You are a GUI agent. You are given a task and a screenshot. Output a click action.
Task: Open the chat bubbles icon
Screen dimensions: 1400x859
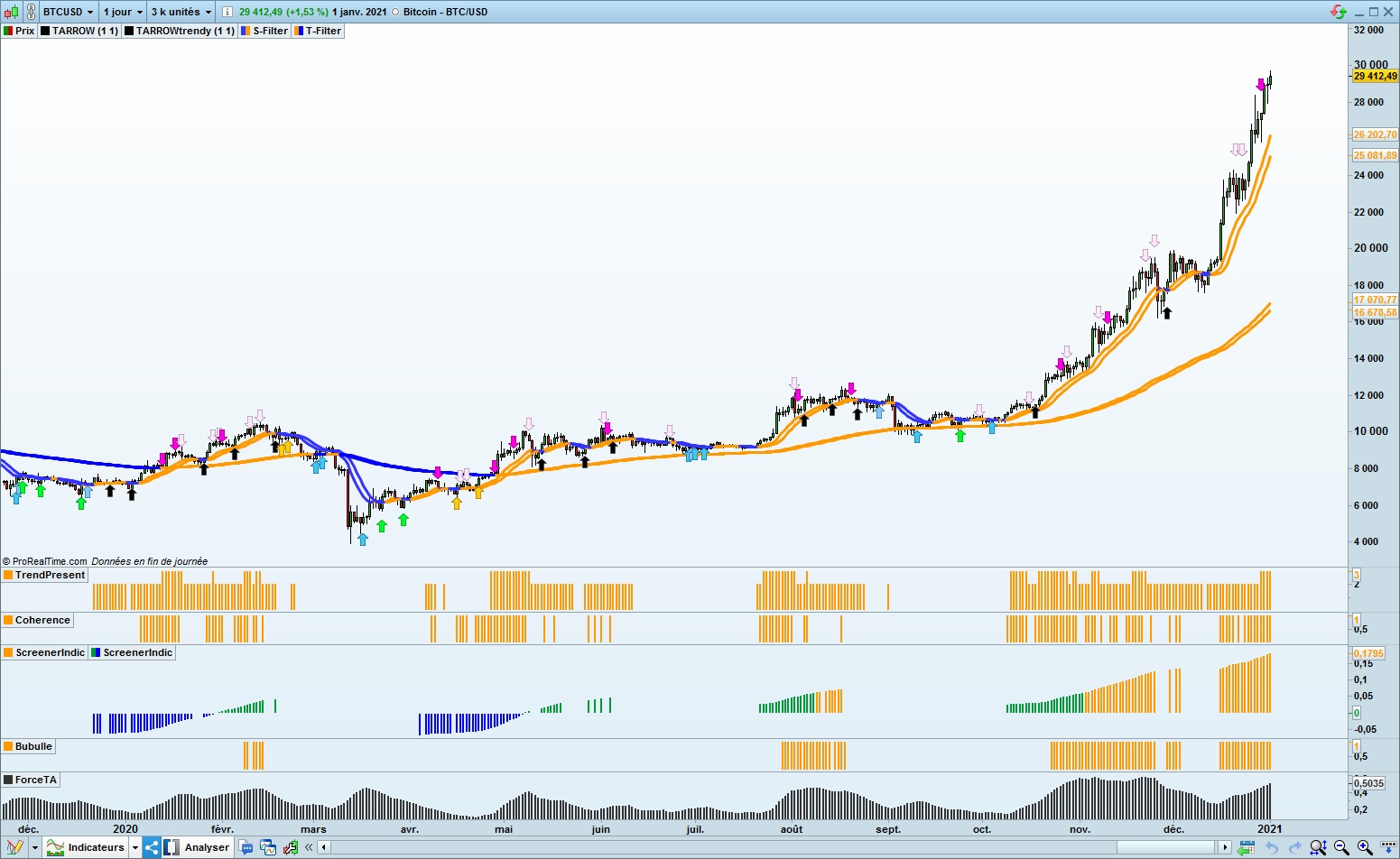tap(246, 847)
